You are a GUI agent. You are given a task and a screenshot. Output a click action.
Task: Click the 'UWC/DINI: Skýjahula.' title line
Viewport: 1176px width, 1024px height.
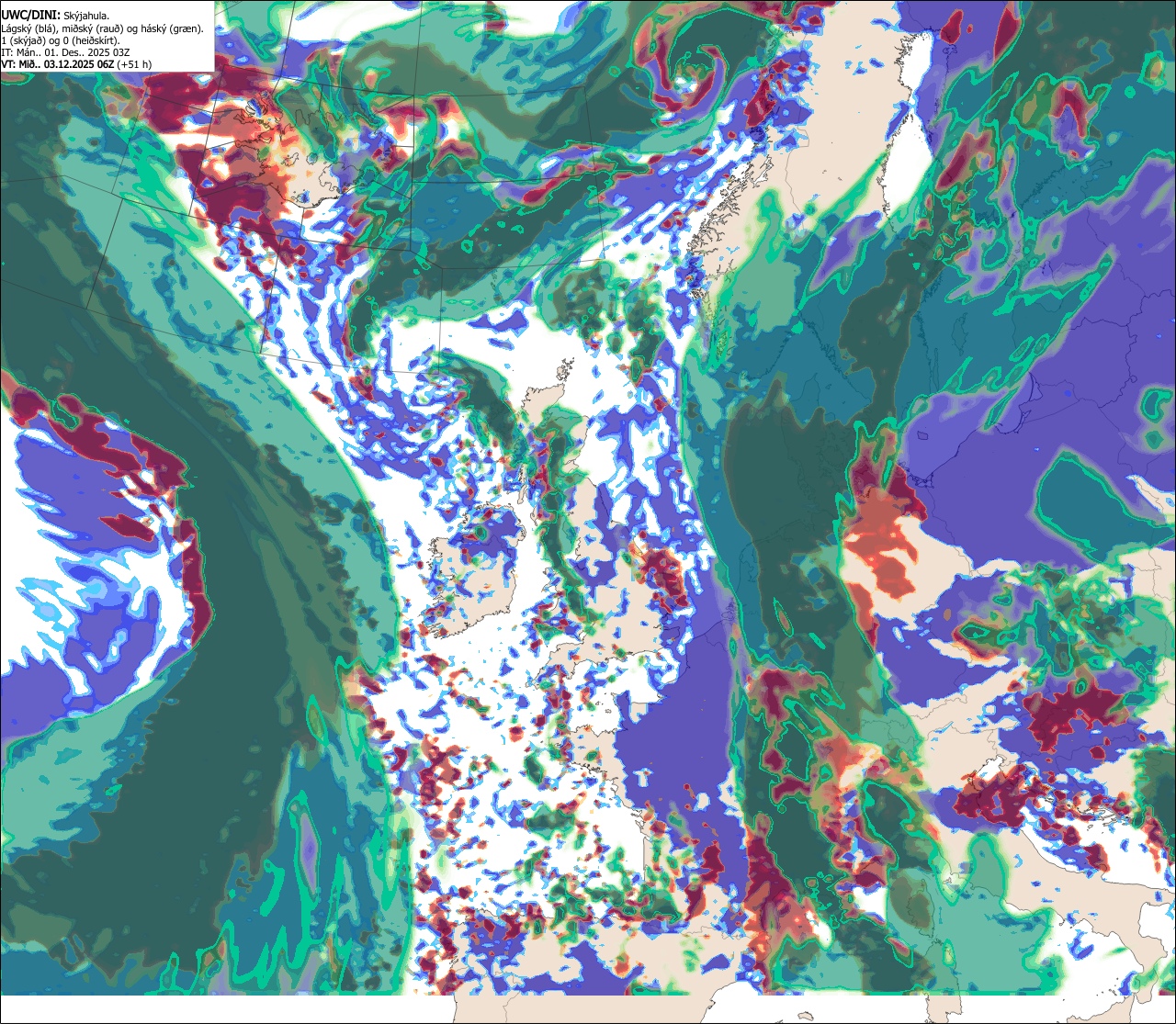(56, 16)
